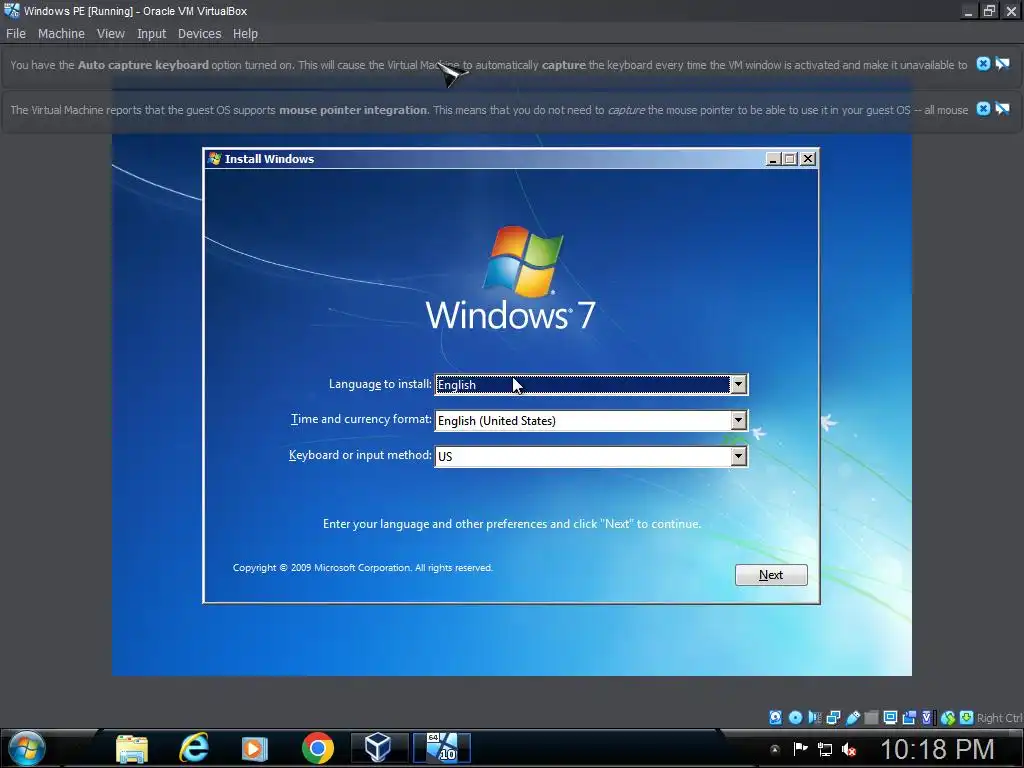Open the Windows Start menu

click(26, 748)
